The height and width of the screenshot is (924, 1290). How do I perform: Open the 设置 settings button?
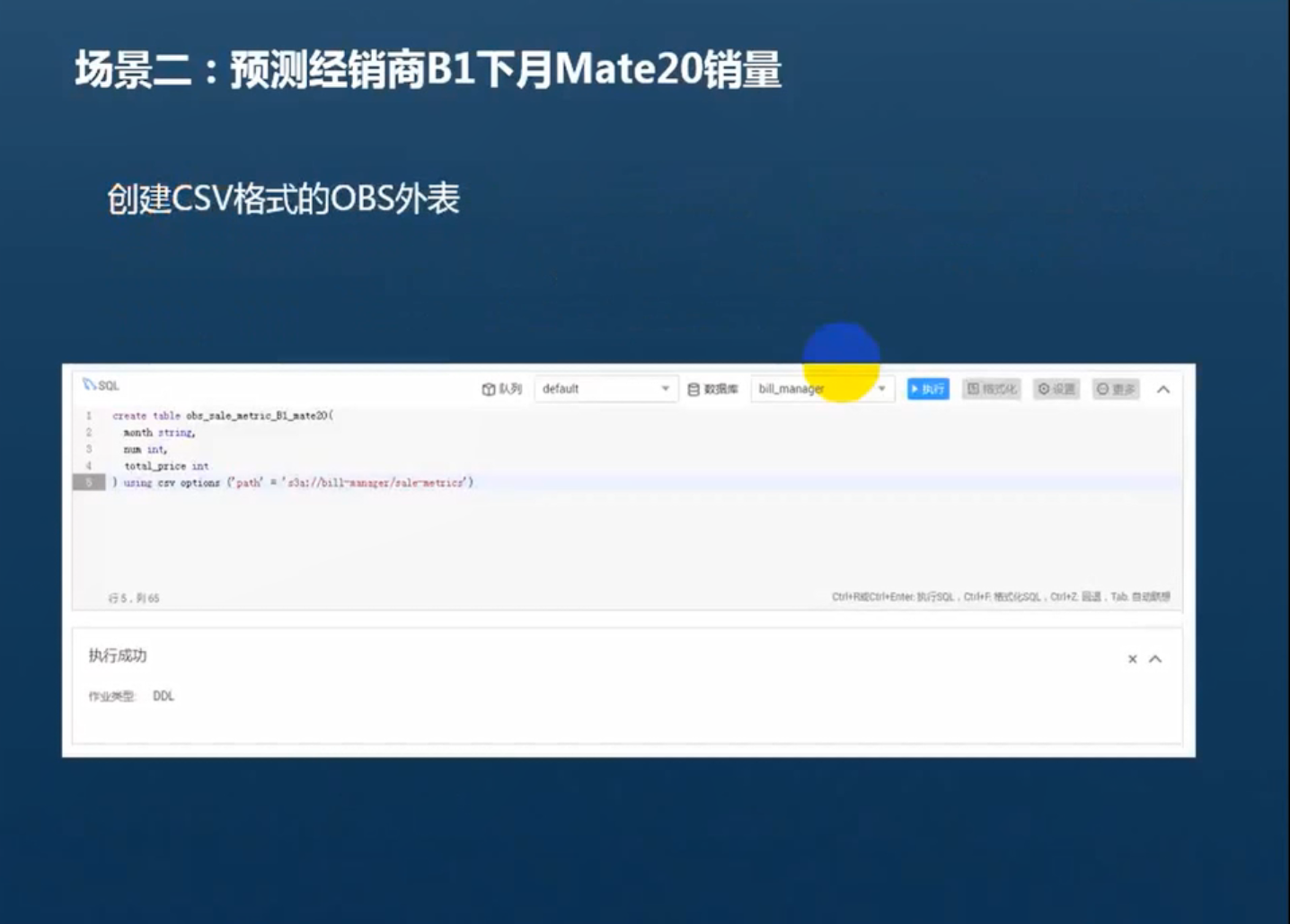[x=1056, y=389]
